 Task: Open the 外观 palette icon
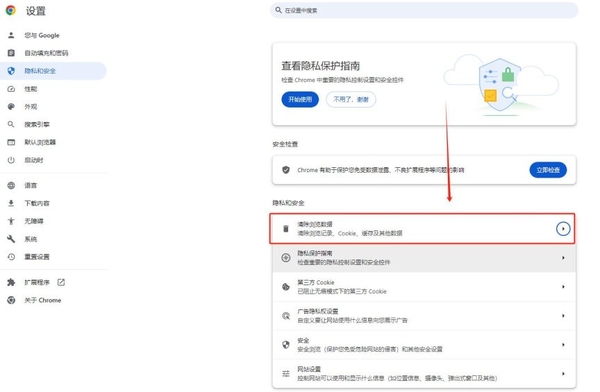pyautogui.click(x=11, y=106)
